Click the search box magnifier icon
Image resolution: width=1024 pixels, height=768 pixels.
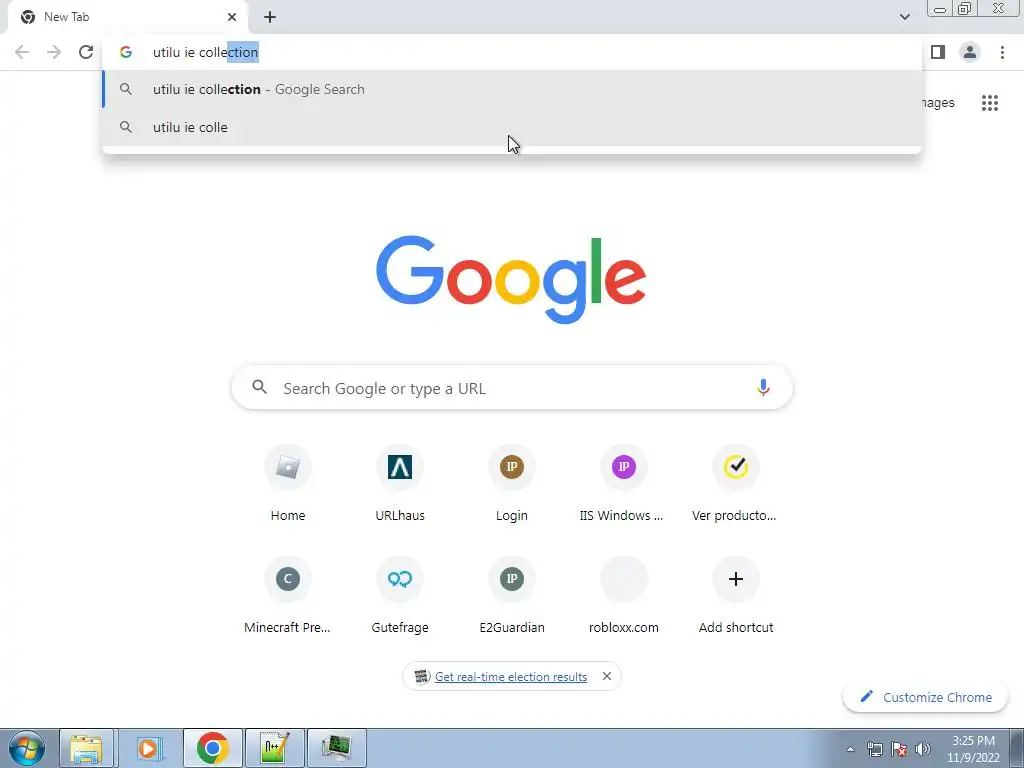point(259,387)
